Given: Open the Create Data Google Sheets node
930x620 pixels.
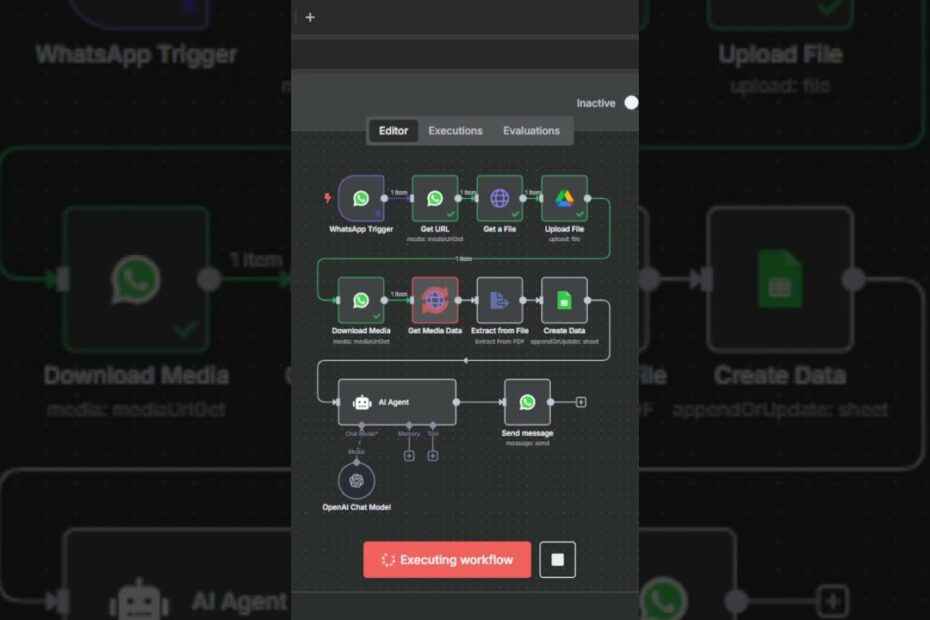Looking at the screenshot, I should click(564, 300).
